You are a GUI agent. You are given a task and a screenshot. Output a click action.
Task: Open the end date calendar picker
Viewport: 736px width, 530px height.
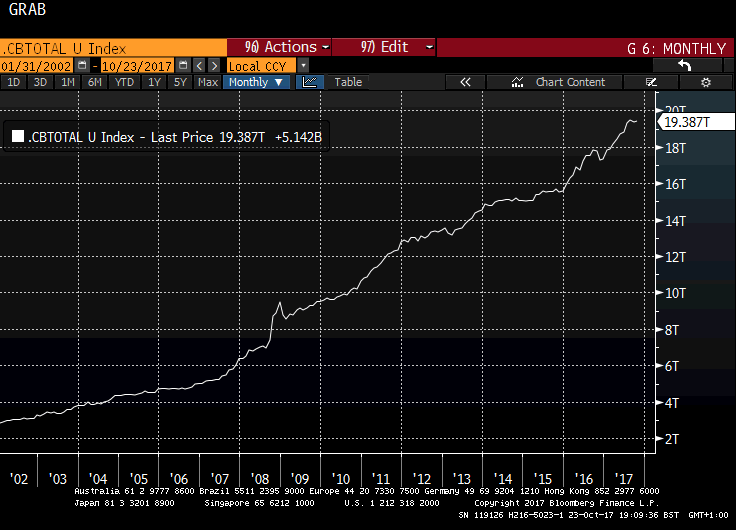click(184, 65)
